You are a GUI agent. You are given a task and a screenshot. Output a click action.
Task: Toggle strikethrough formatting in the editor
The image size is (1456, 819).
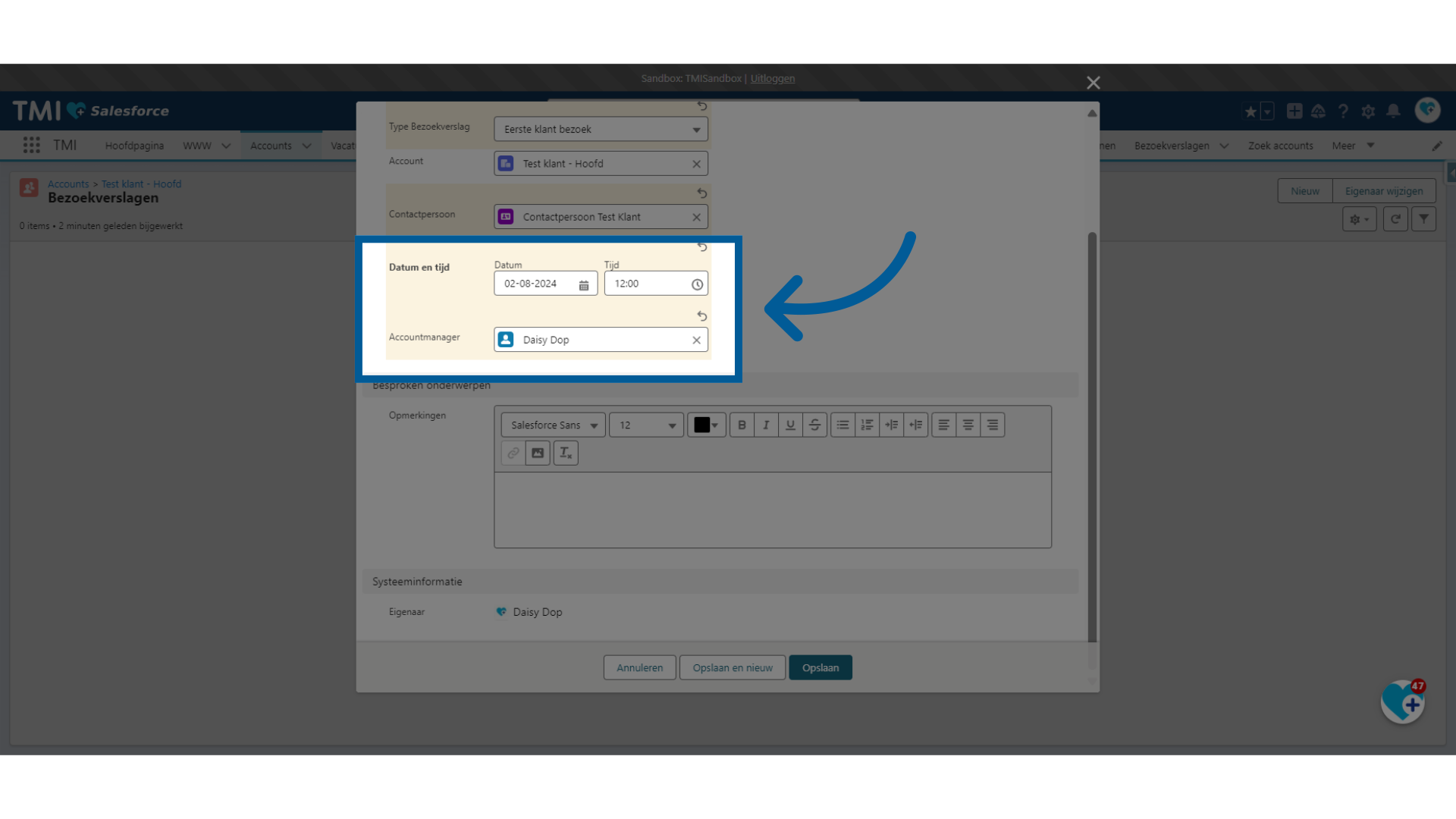point(814,425)
